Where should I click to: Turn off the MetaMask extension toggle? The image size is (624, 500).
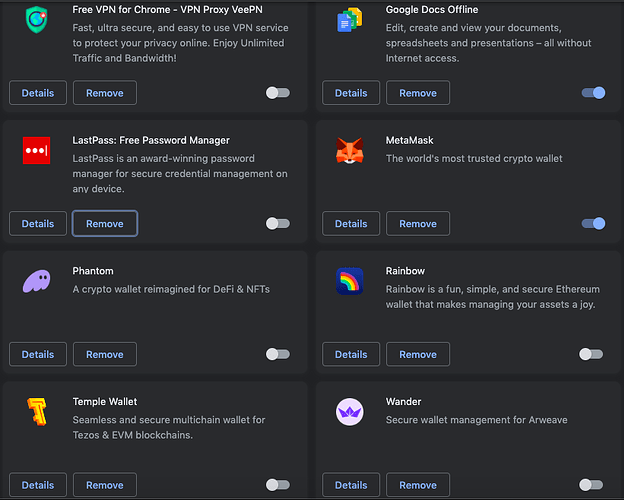pos(593,223)
